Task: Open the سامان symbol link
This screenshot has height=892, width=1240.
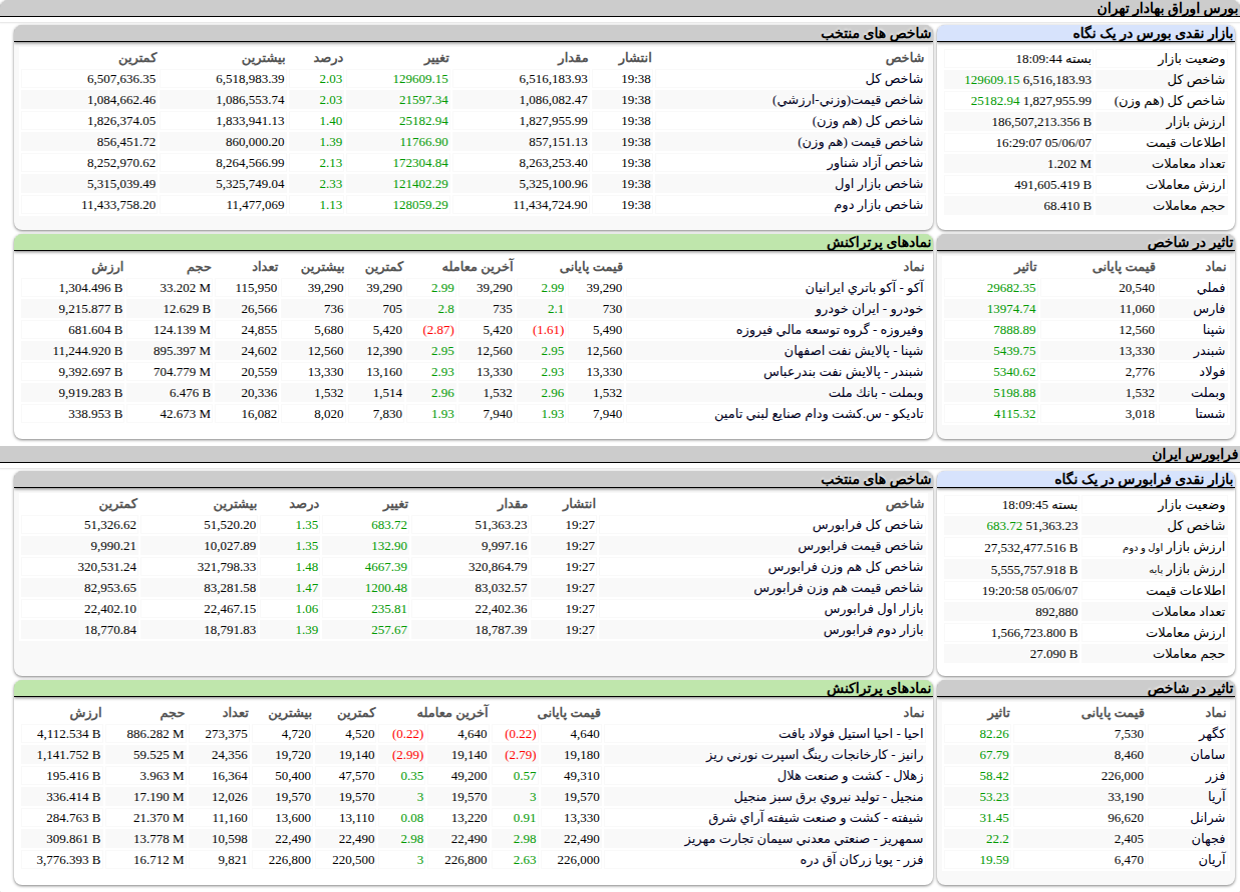Action: (1209, 755)
